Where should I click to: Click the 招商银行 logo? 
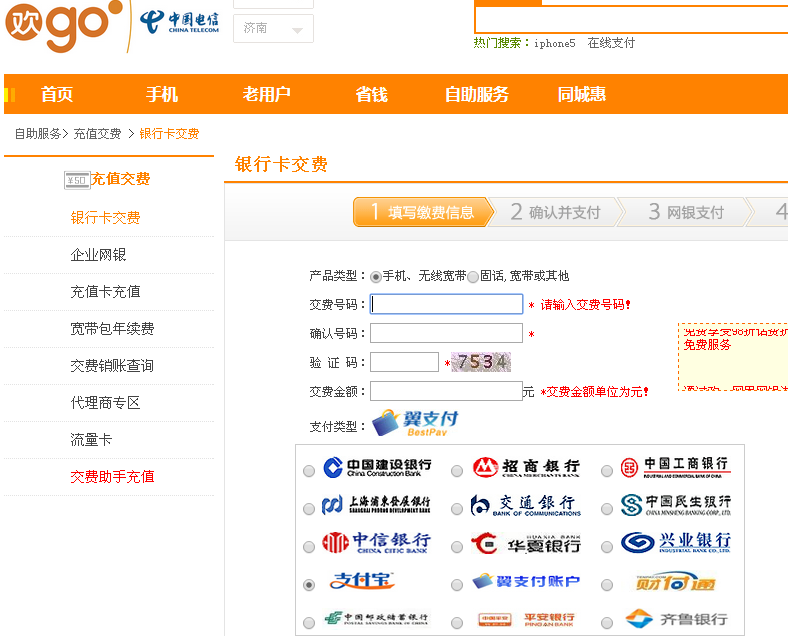(x=526, y=467)
